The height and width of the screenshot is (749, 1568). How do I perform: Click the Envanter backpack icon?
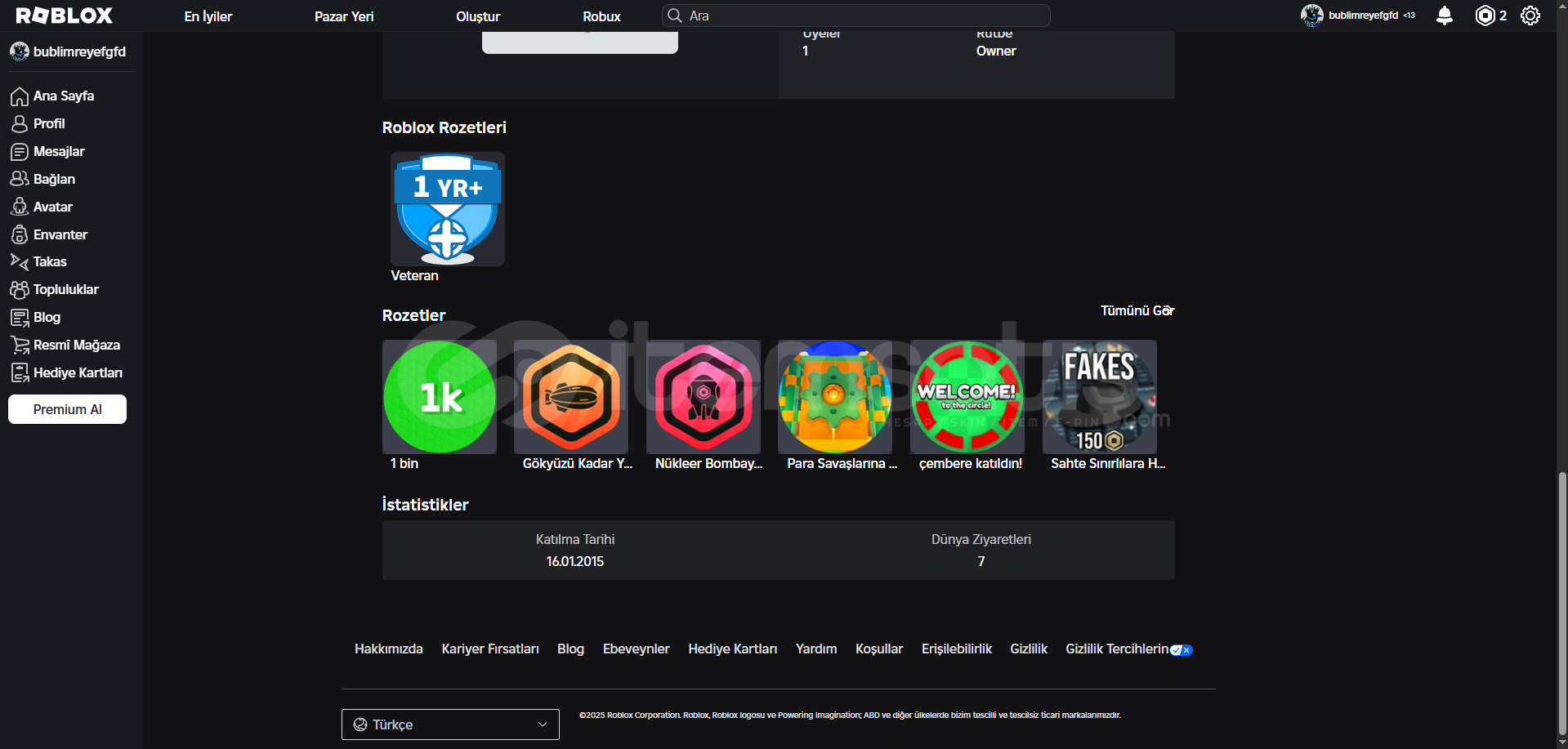[x=20, y=234]
